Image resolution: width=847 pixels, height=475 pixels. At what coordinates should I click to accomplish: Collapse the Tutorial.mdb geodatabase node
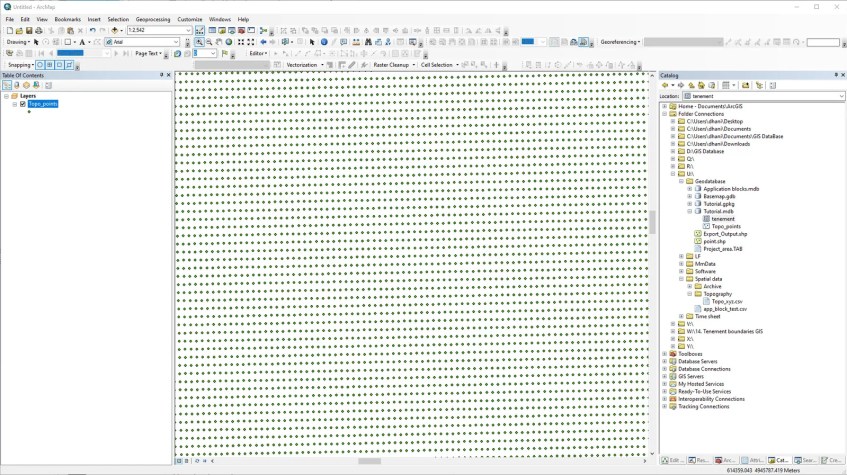coord(689,212)
